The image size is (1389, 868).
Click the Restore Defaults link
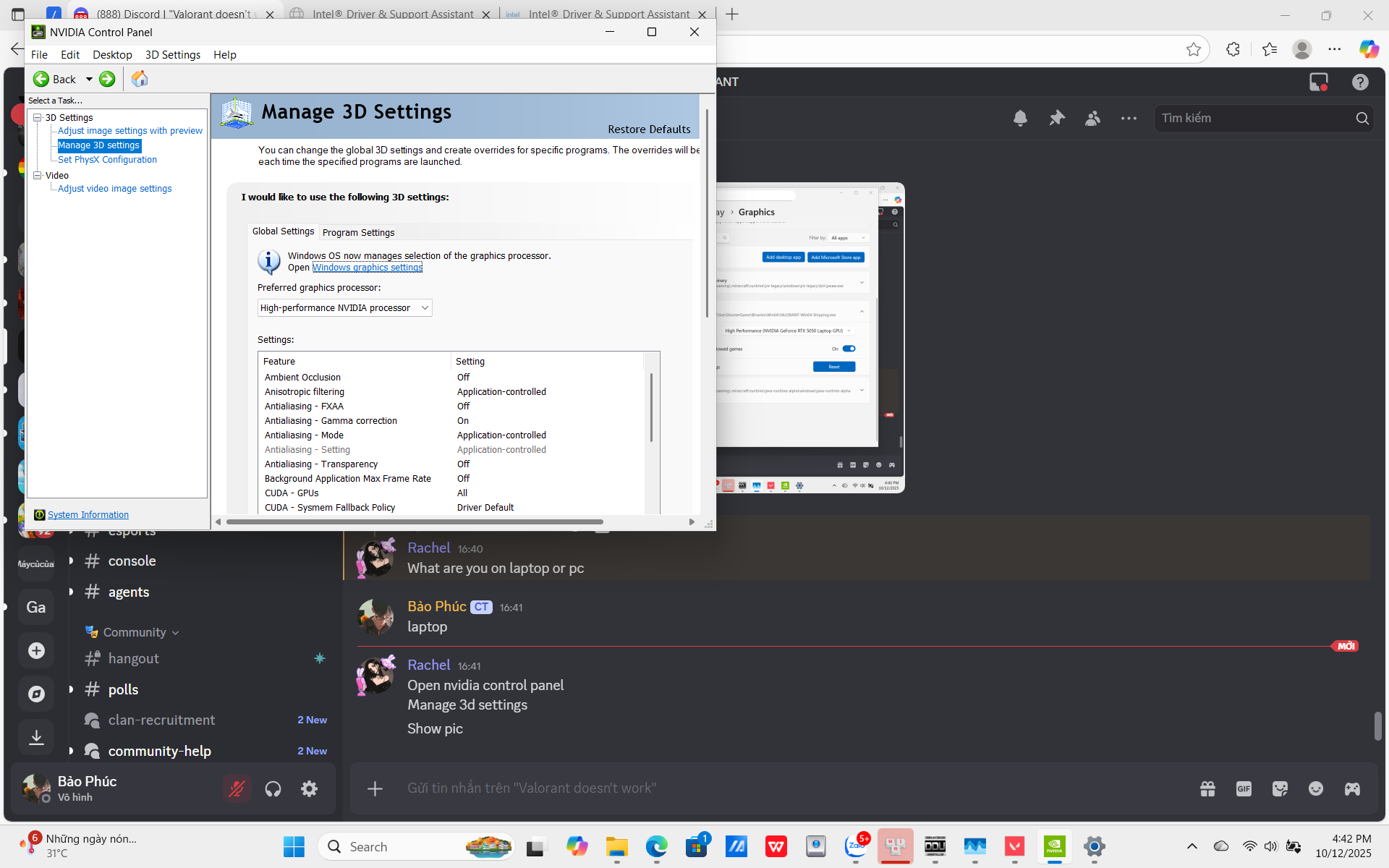coord(649,129)
